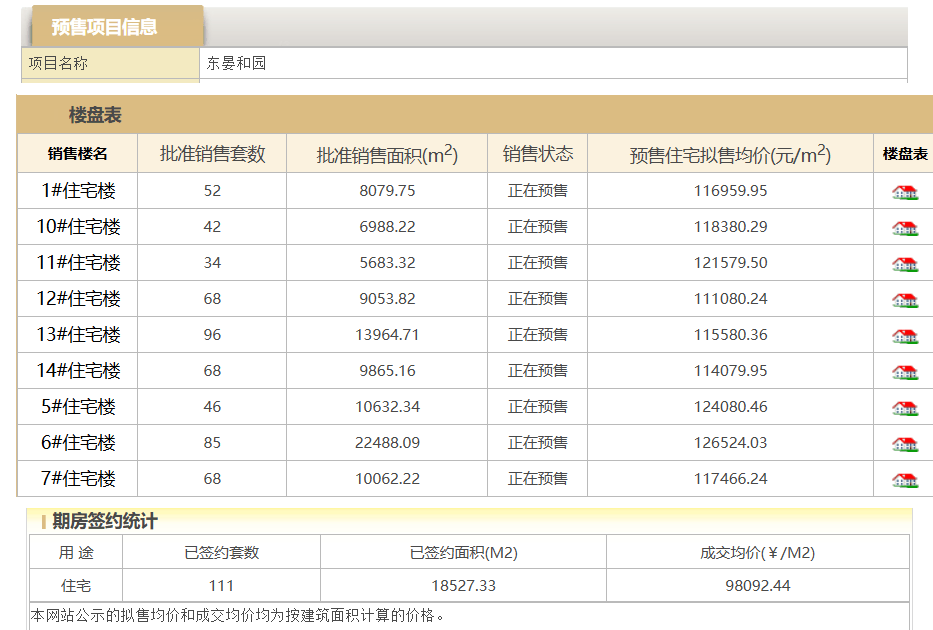This screenshot has height=630, width=933.
Task: Click the 1#住宅楼 building name
Action: click(78, 191)
